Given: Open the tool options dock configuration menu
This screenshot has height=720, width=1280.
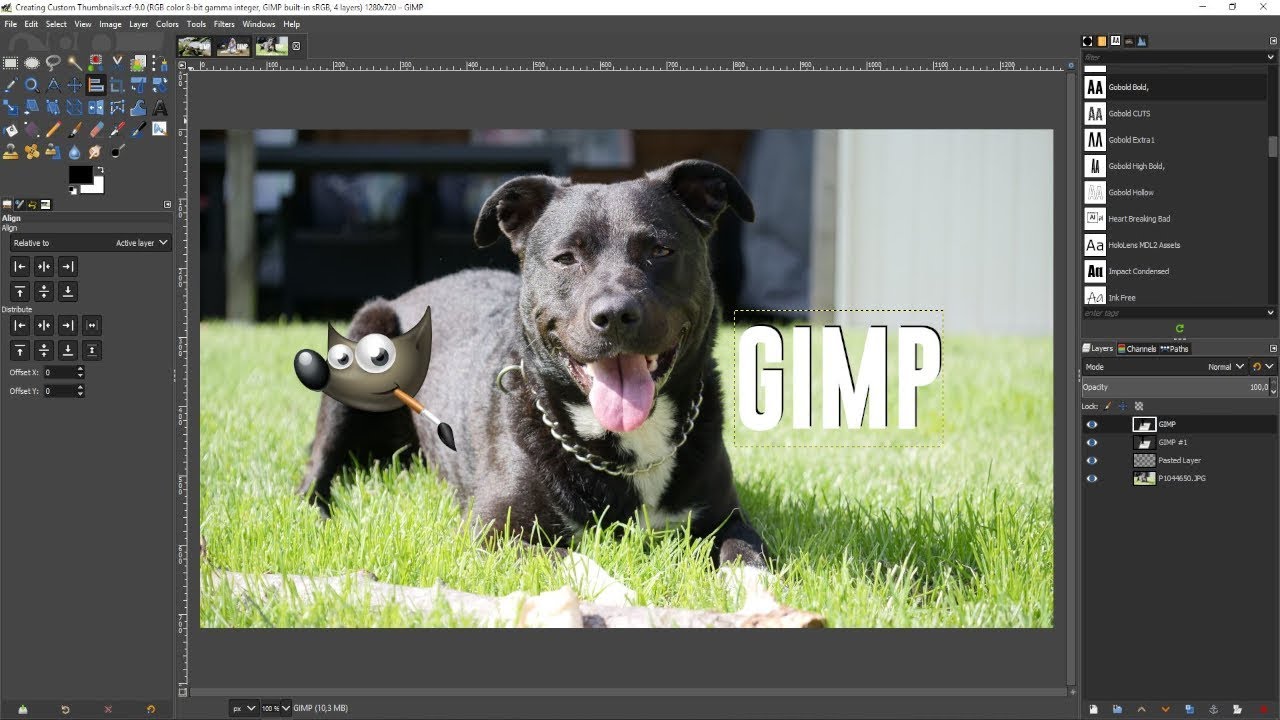Looking at the screenshot, I should (x=167, y=204).
